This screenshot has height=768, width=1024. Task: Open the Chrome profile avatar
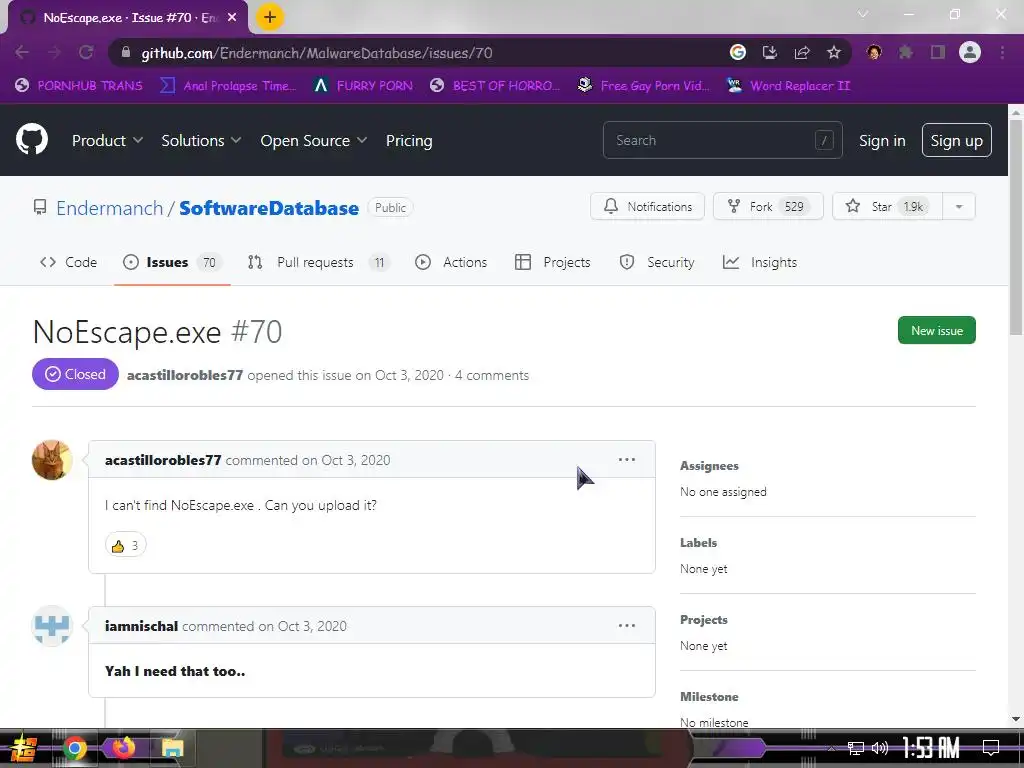click(970, 52)
